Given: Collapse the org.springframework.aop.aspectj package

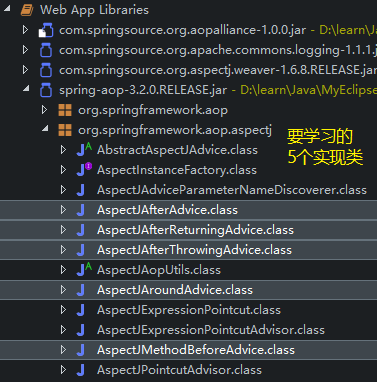Looking at the screenshot, I should (x=45, y=129).
